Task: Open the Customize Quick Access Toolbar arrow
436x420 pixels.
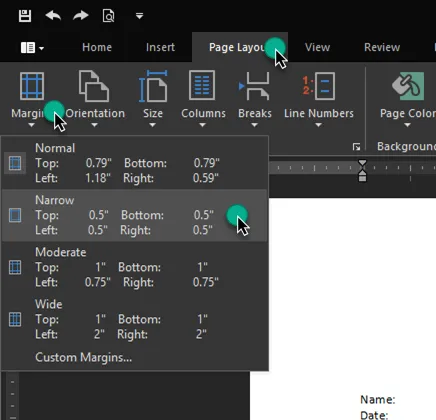Action: (x=139, y=16)
